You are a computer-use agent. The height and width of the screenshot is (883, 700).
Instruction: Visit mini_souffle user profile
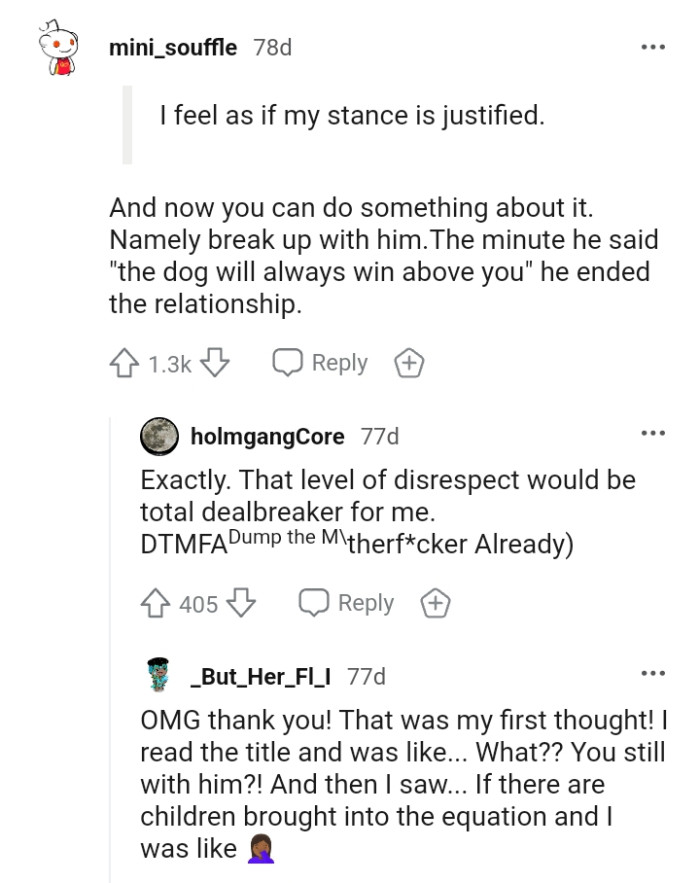point(172,47)
